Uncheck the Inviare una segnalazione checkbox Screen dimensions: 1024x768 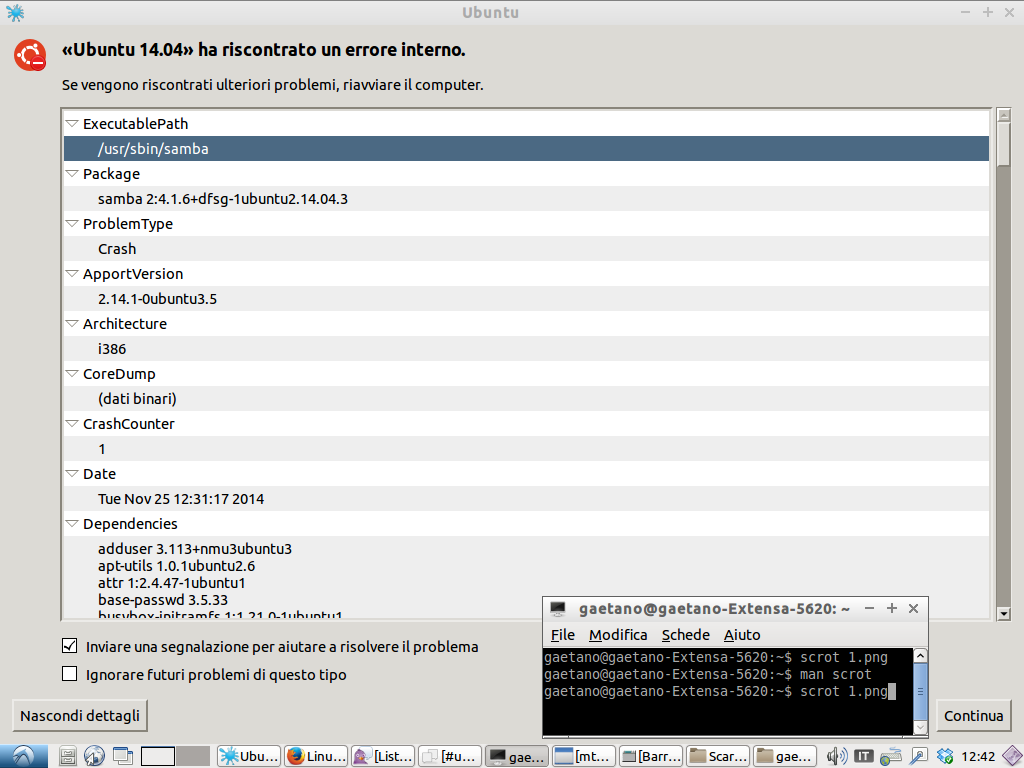[x=70, y=646]
